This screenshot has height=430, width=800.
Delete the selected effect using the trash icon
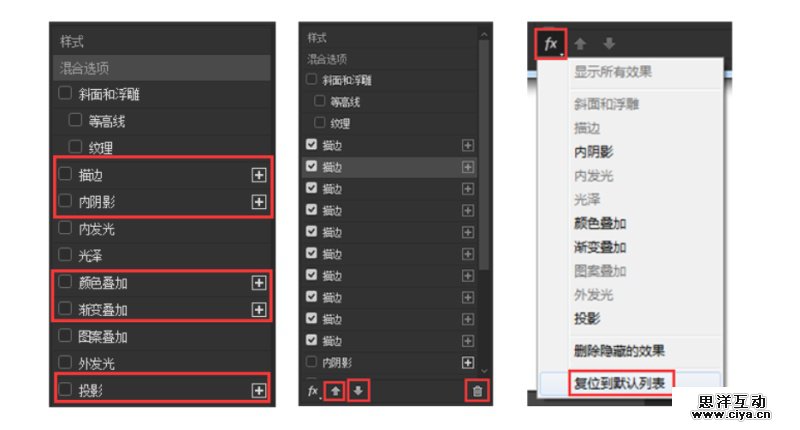coord(477,390)
